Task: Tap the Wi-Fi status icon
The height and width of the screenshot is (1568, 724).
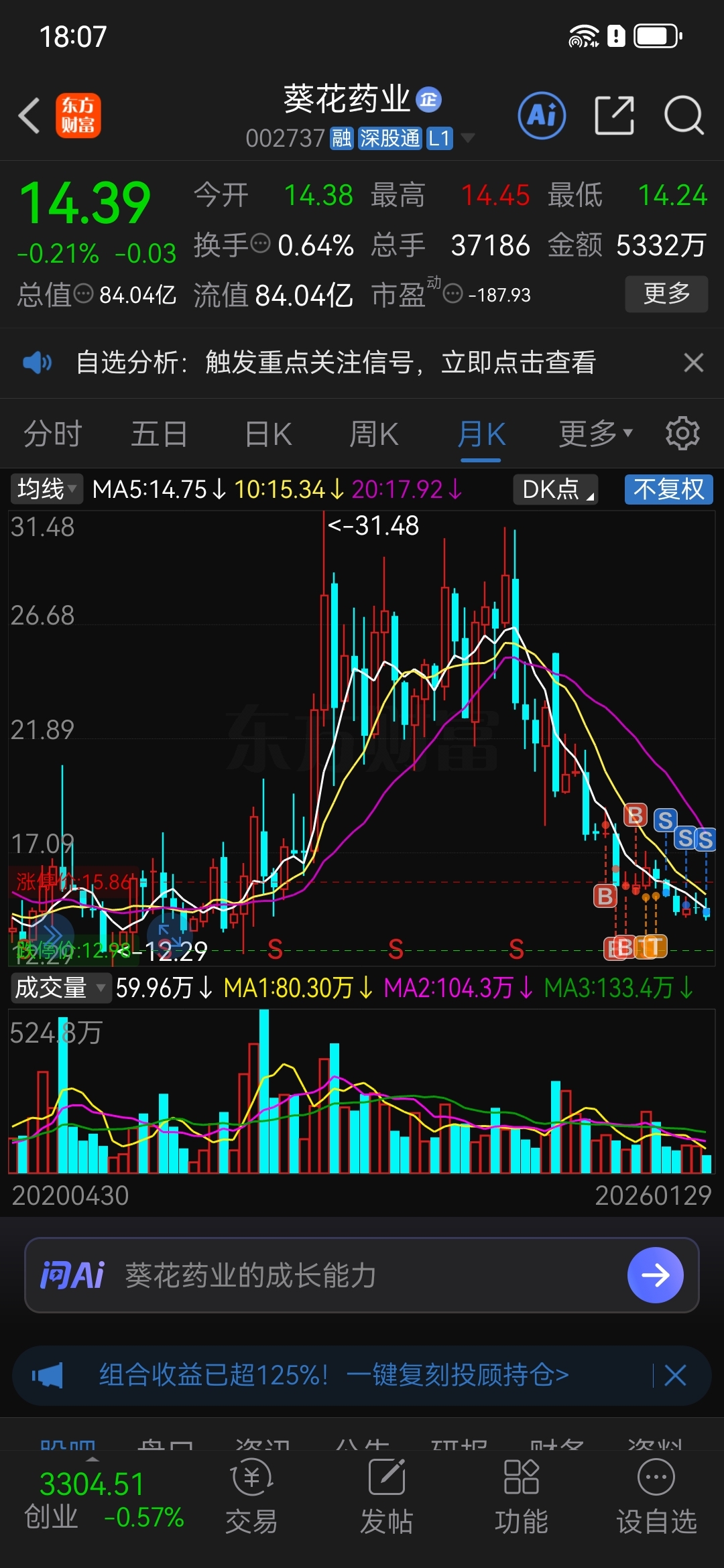Action: 583,36
